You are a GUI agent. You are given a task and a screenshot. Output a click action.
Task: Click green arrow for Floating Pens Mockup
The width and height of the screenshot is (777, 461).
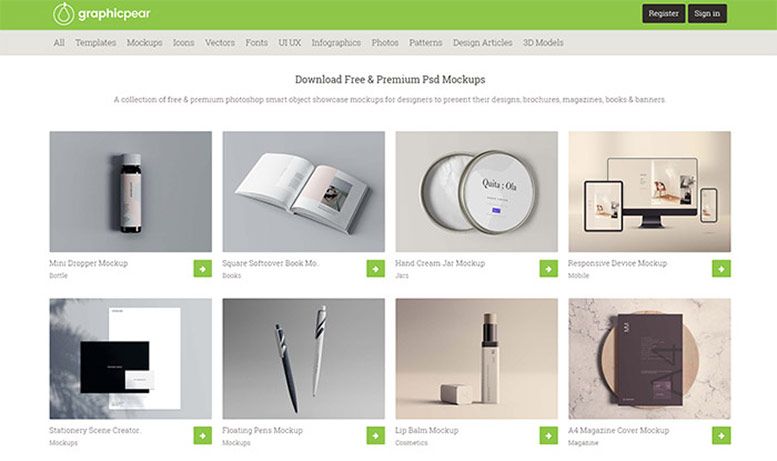(x=376, y=436)
